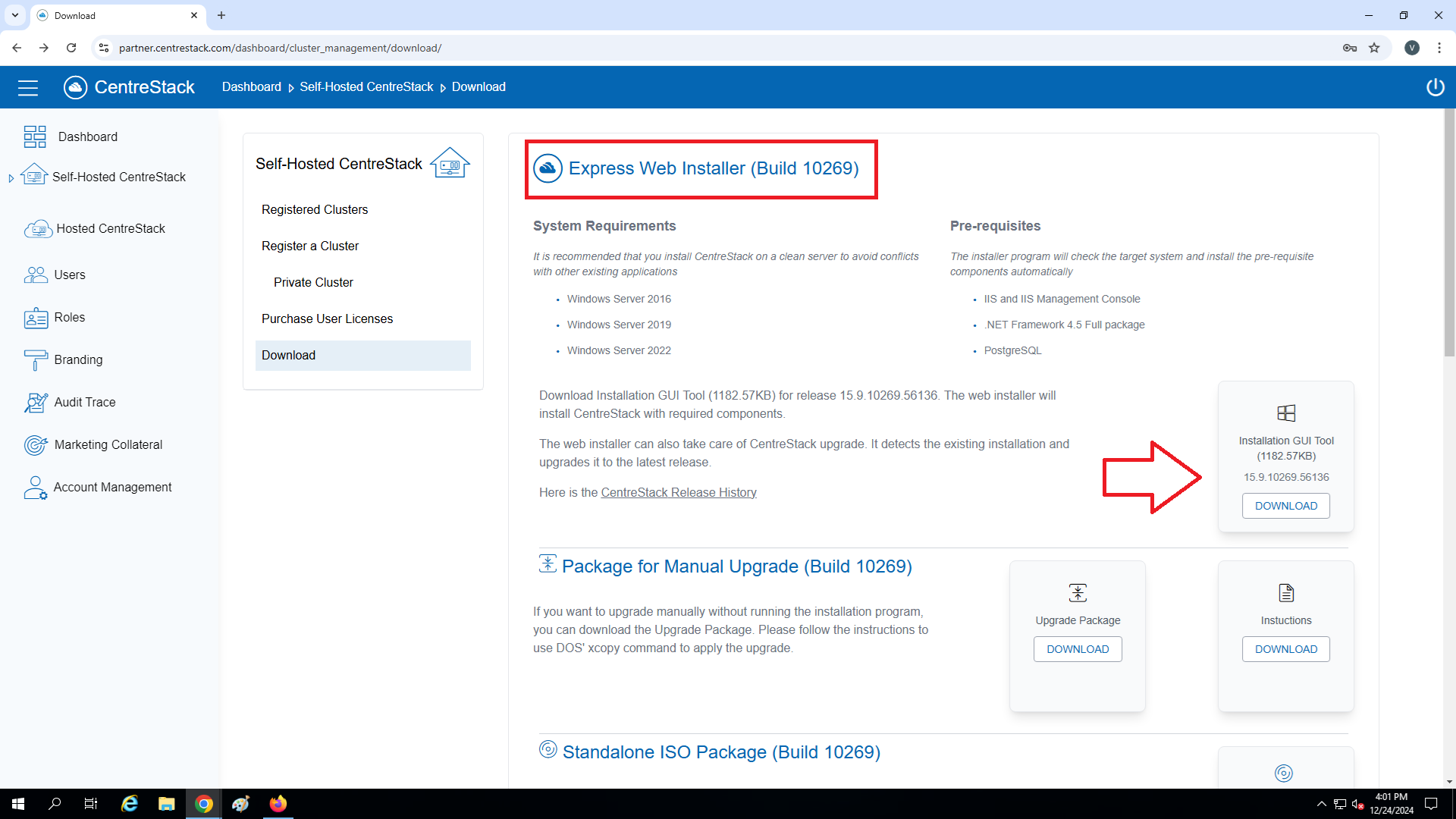Open the Windows notification center

pyautogui.click(x=1432, y=804)
